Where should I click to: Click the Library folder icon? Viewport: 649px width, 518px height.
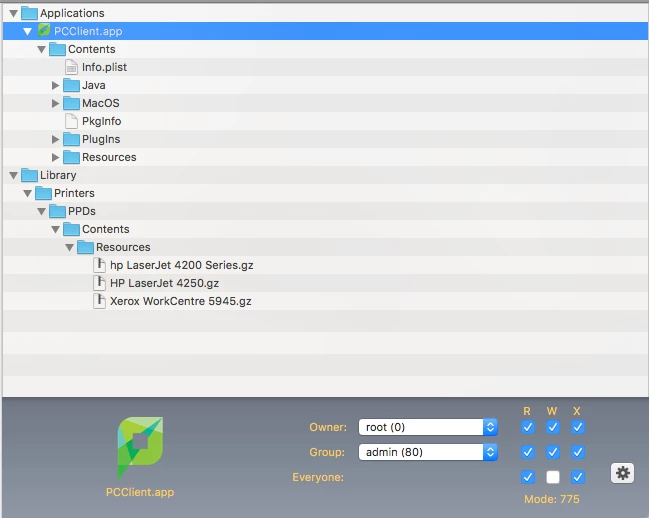(x=29, y=175)
